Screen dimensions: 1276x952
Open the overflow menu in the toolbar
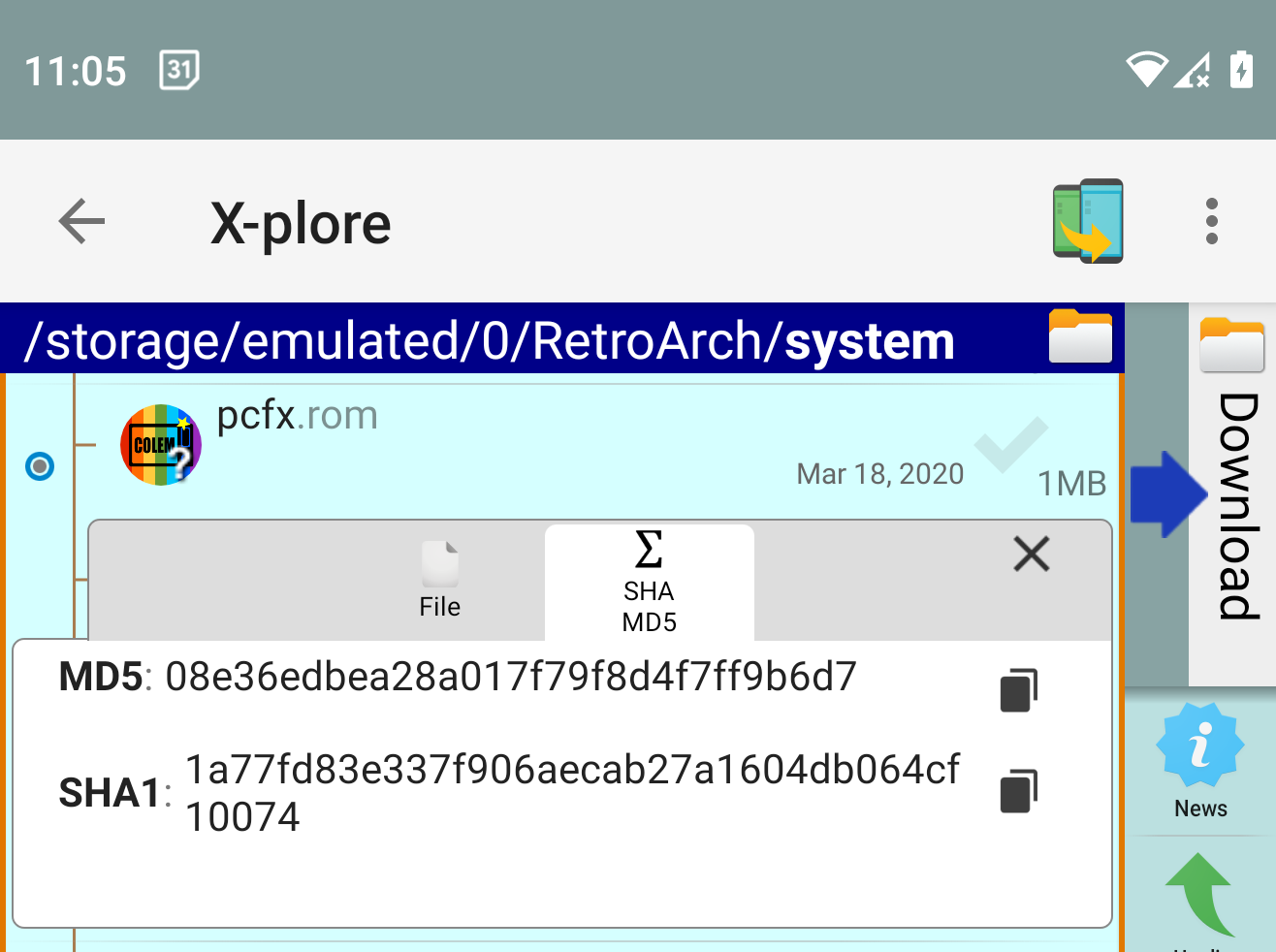(x=1211, y=220)
